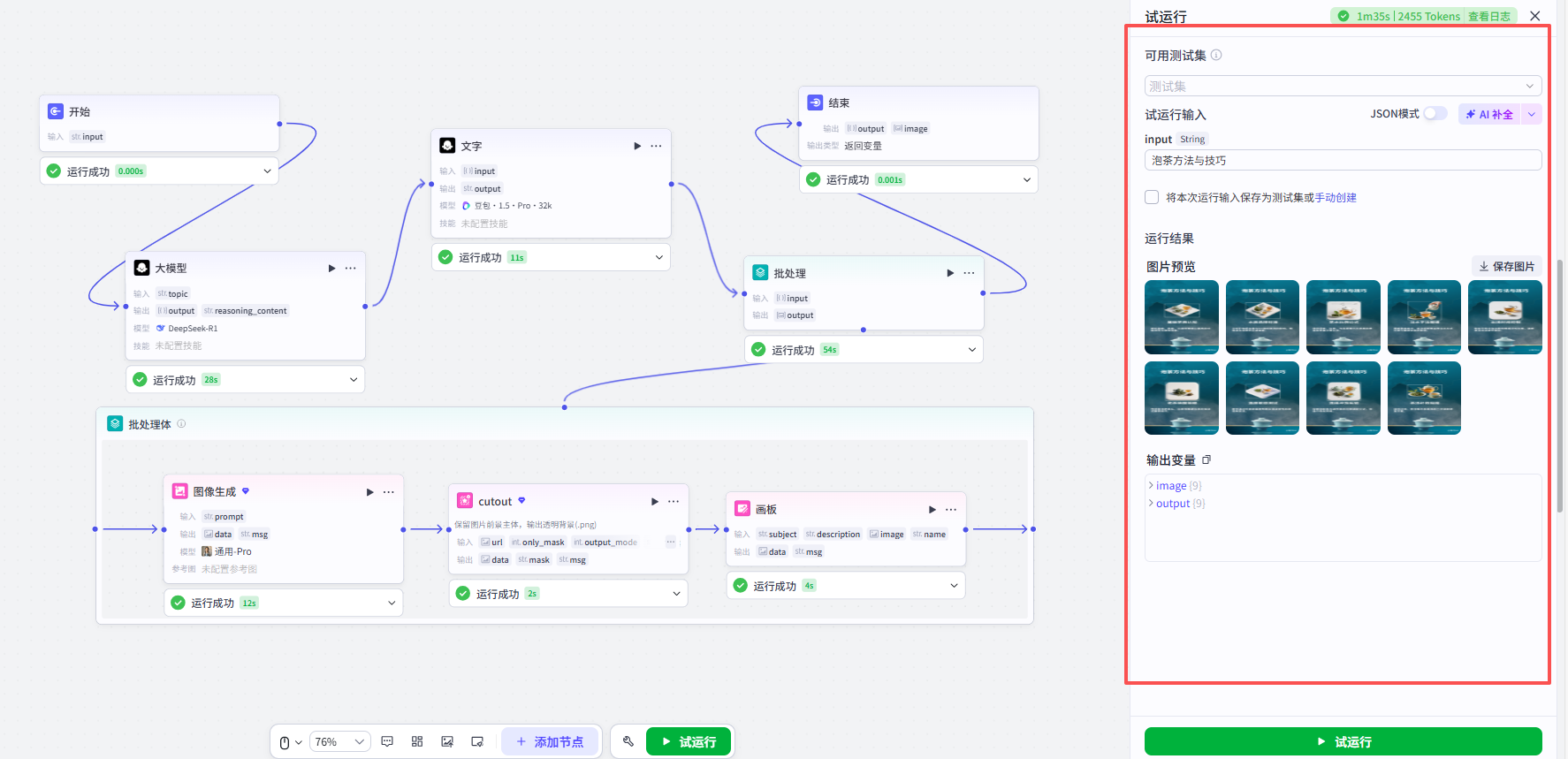Open the wrench debug tool icon
This screenshot has width=1568, height=759.
[628, 741]
